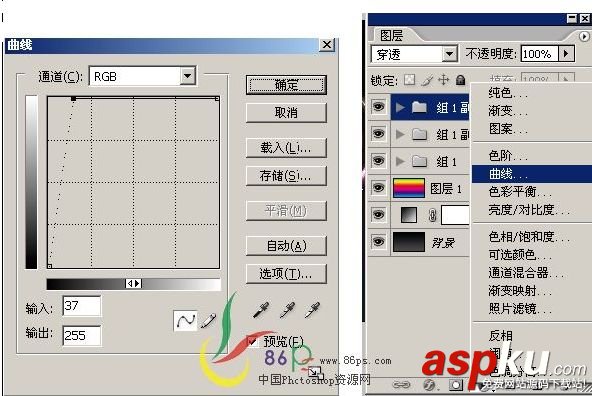The image size is (592, 396).
Task: Select the black point eyedropper in Curves
Action: (x=261, y=310)
